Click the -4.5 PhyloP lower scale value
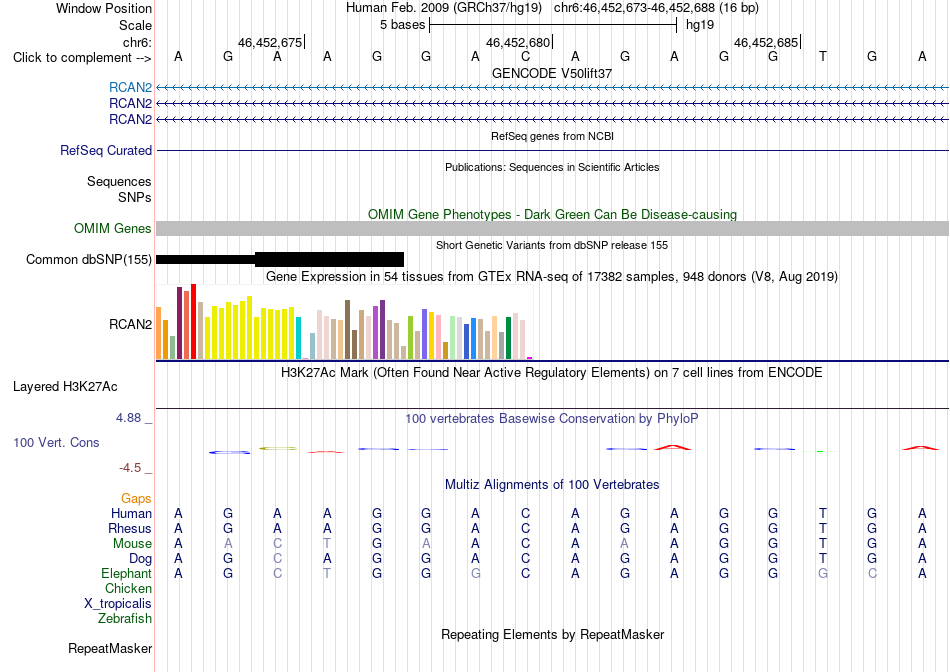 pyautogui.click(x=130, y=468)
